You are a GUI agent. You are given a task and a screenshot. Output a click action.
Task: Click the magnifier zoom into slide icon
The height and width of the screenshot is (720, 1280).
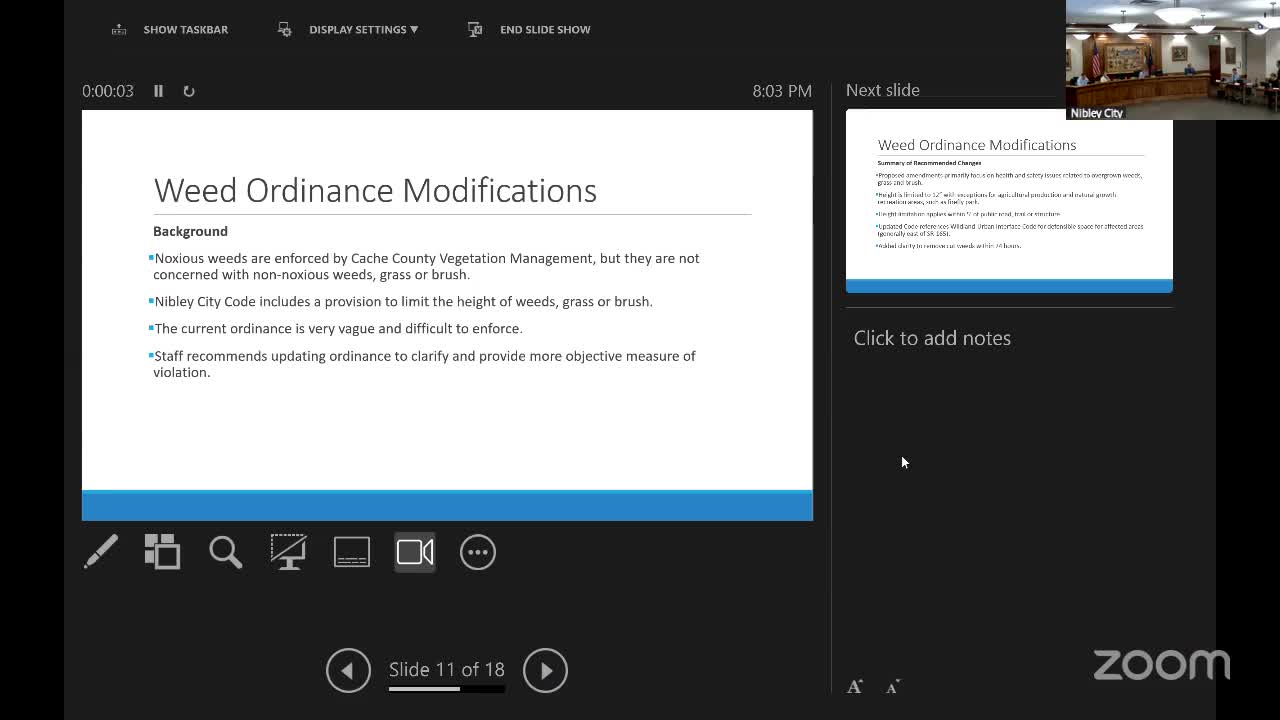(225, 552)
